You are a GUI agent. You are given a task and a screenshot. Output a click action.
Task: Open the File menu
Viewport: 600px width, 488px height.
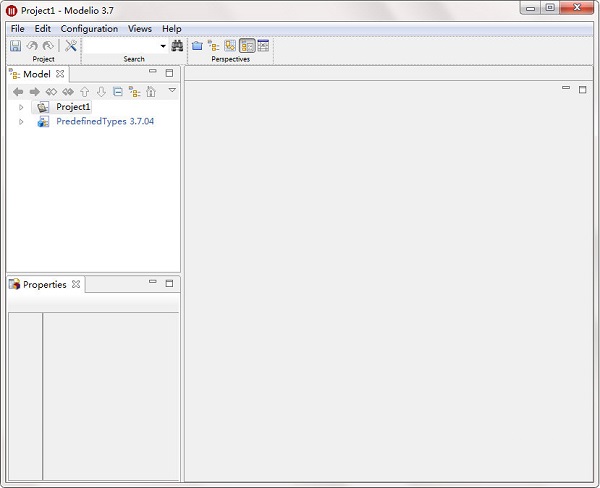pos(18,29)
